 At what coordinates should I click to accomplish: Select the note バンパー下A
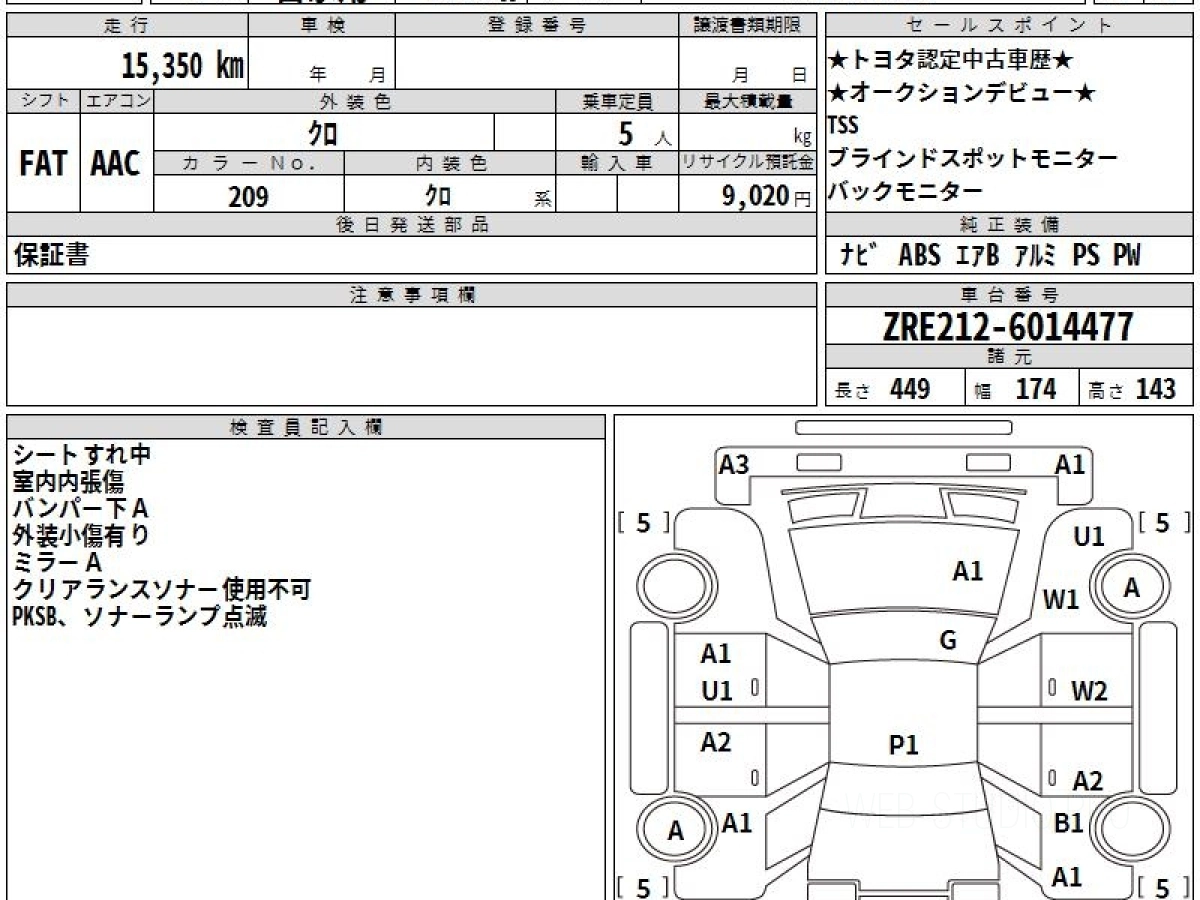(x=81, y=509)
